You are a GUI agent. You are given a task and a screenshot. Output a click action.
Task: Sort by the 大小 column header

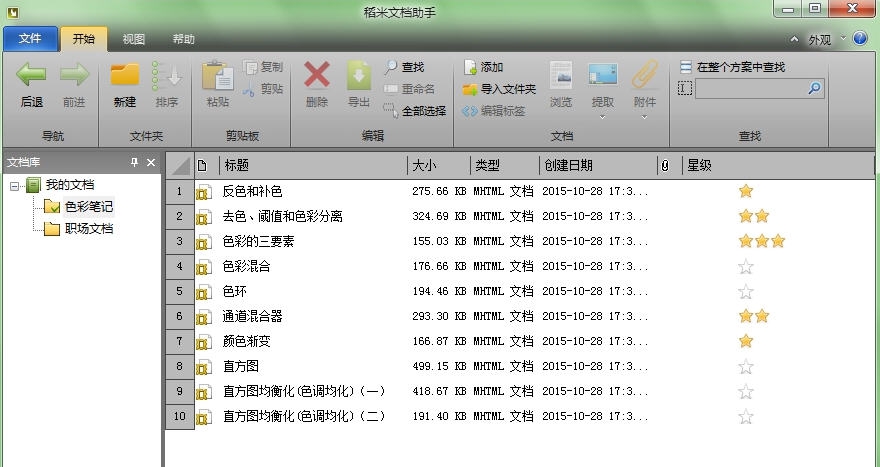pyautogui.click(x=439, y=165)
